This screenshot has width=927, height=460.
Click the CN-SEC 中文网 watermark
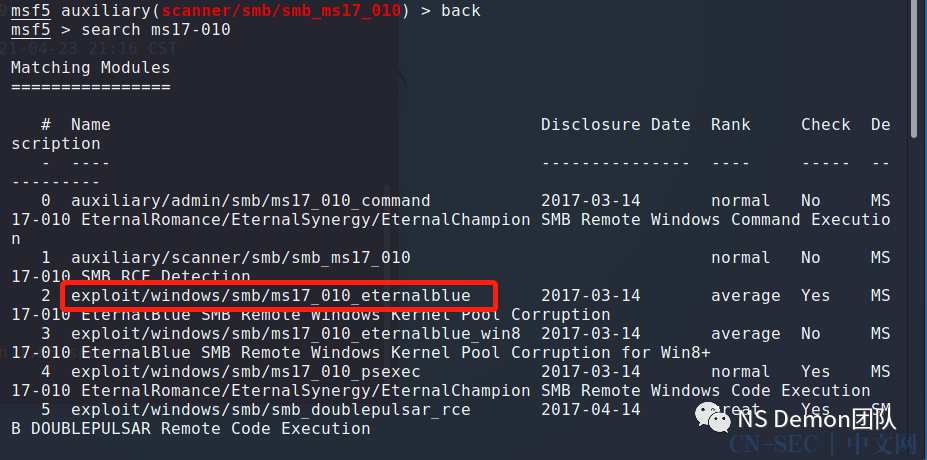pyautogui.click(x=823, y=445)
